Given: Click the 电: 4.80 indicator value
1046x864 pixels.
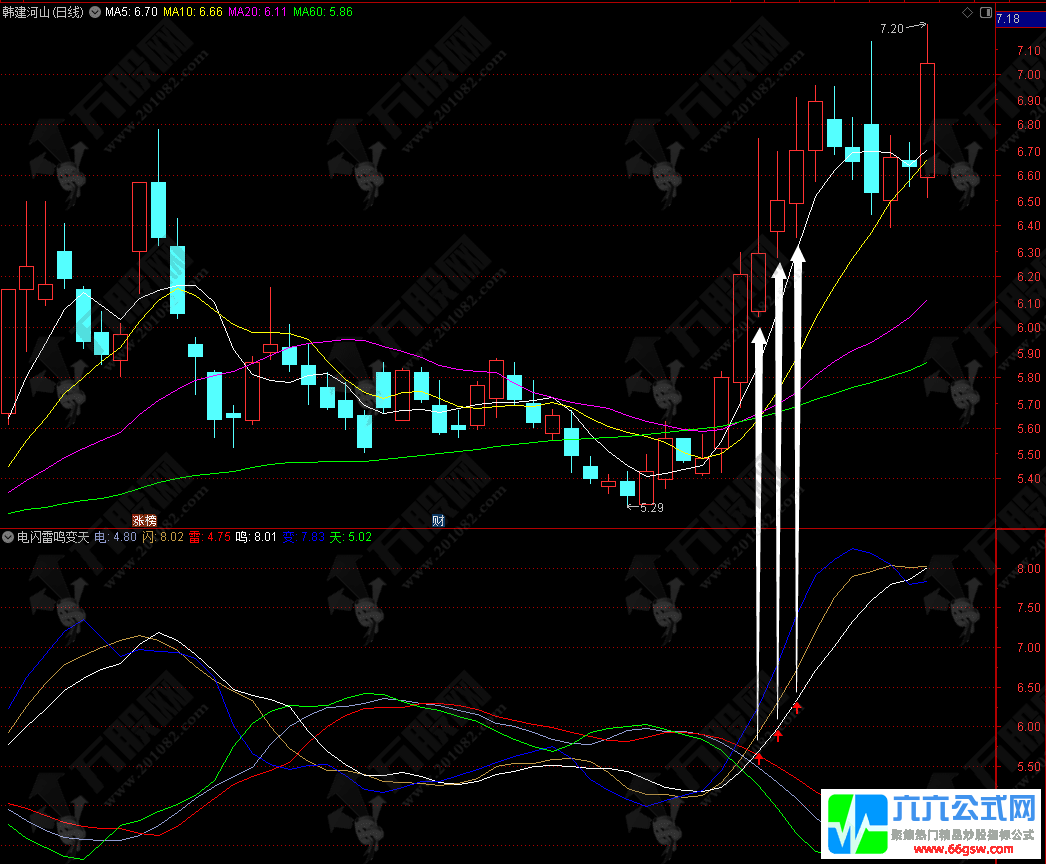Looking at the screenshot, I should click(x=115, y=537).
